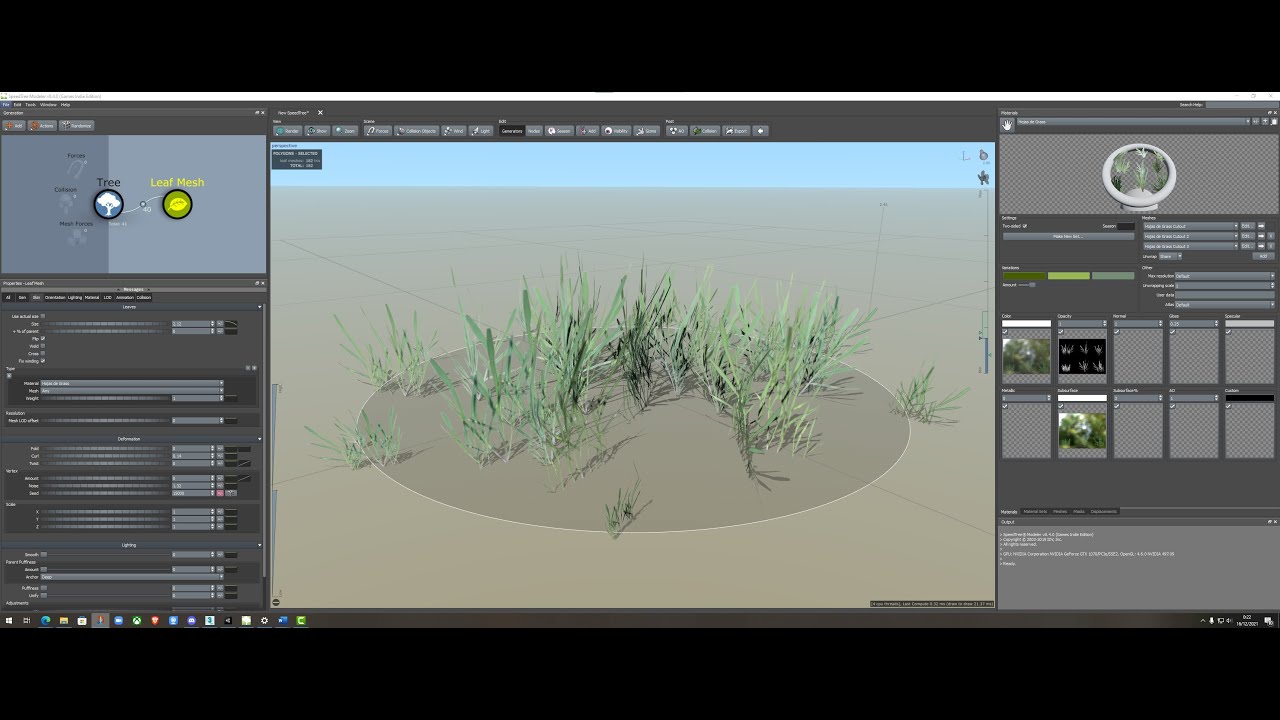Switch to the Animation properties tab

[124, 297]
